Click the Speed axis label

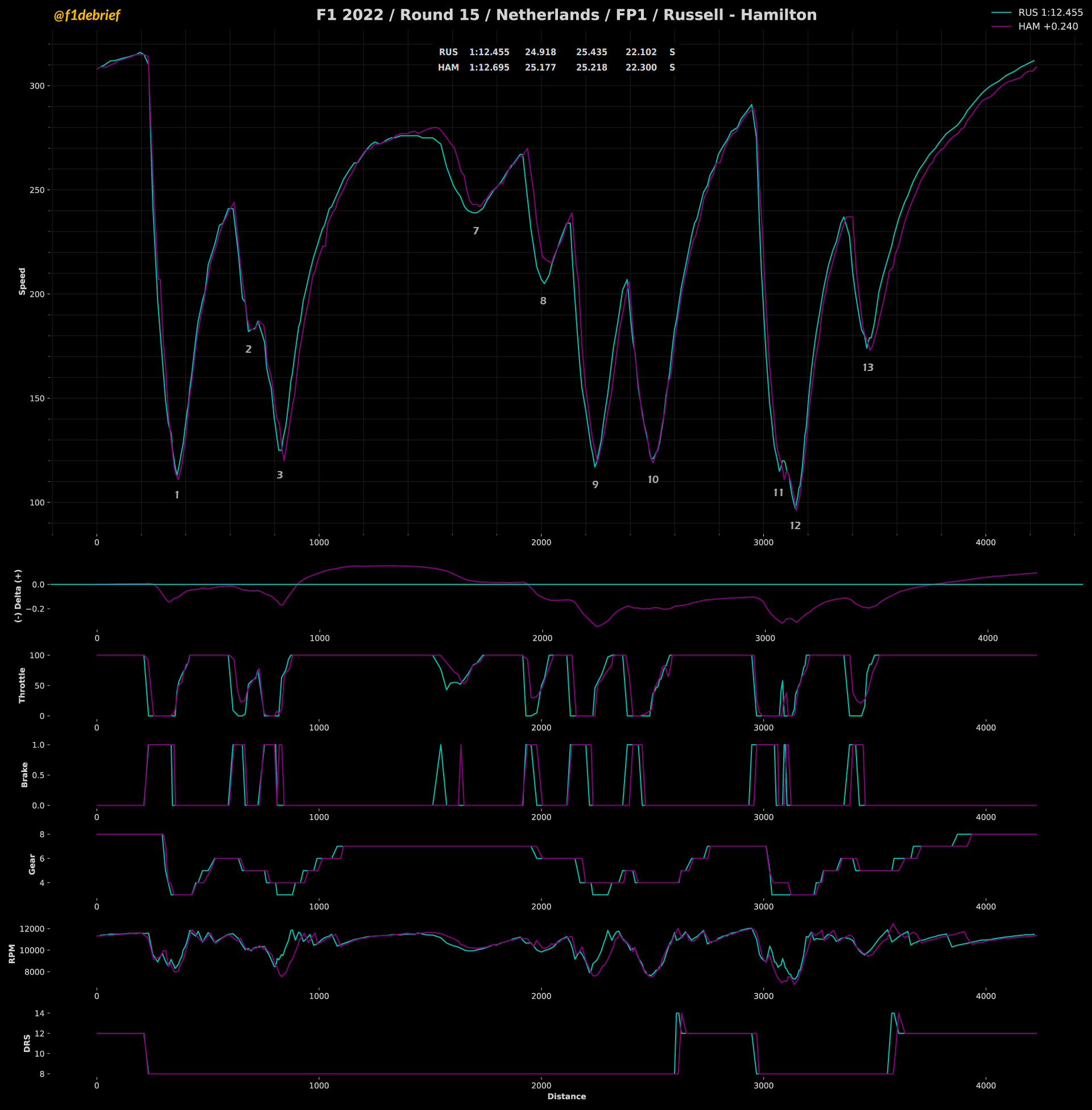pos(22,281)
